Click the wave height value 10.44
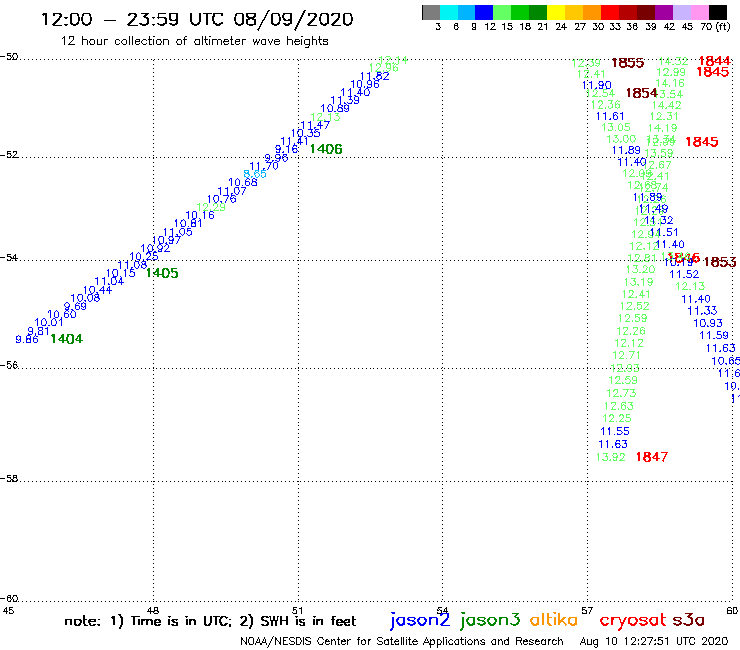 pyautogui.click(x=97, y=290)
